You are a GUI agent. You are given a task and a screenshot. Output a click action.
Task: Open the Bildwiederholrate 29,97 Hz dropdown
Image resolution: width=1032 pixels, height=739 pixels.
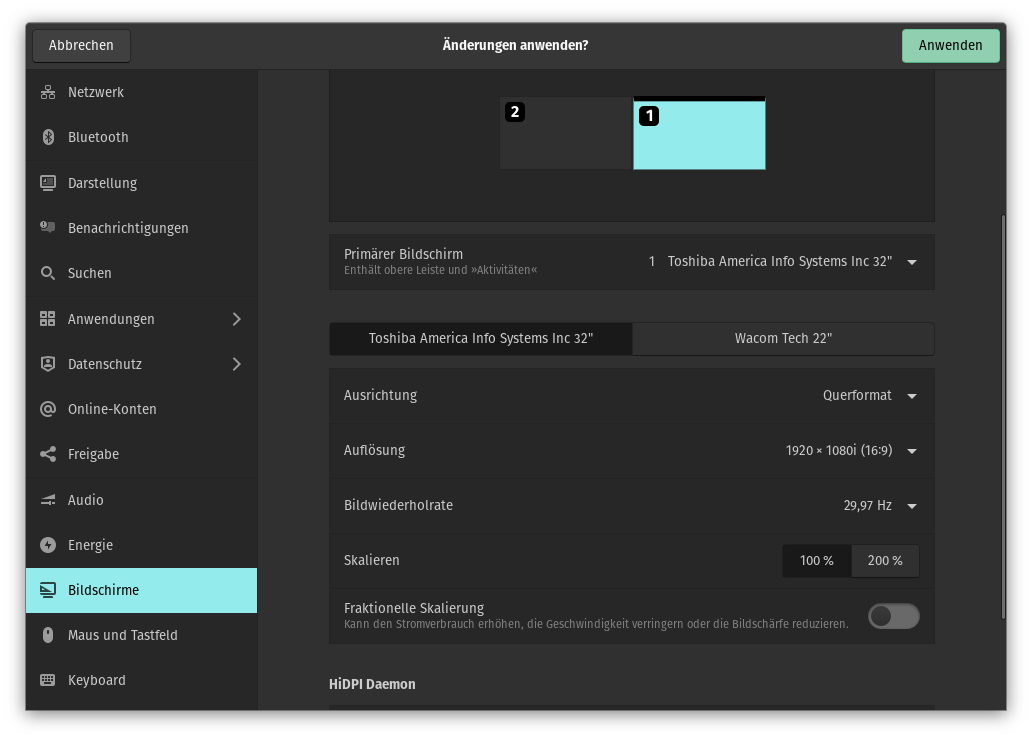pyautogui.click(x=879, y=506)
